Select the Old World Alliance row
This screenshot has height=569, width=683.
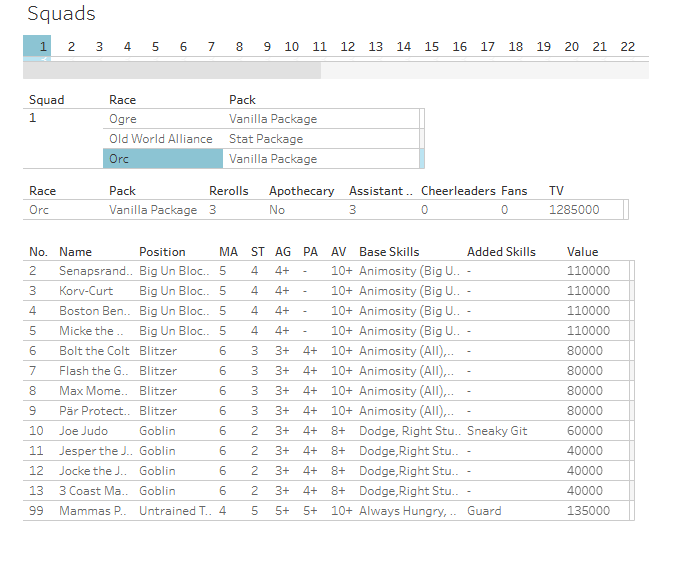click(160, 139)
